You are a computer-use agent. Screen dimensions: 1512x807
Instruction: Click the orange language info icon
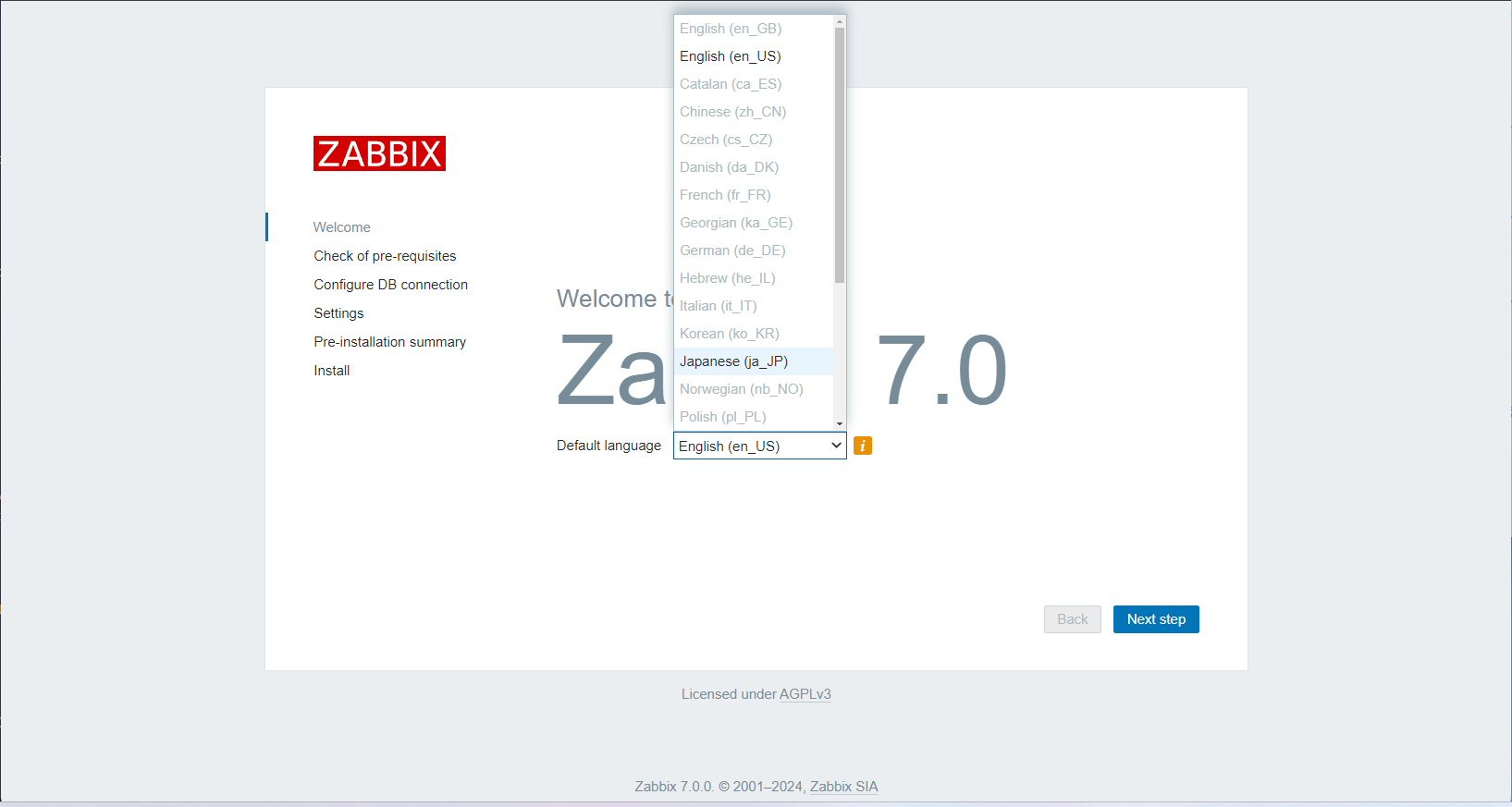click(862, 446)
